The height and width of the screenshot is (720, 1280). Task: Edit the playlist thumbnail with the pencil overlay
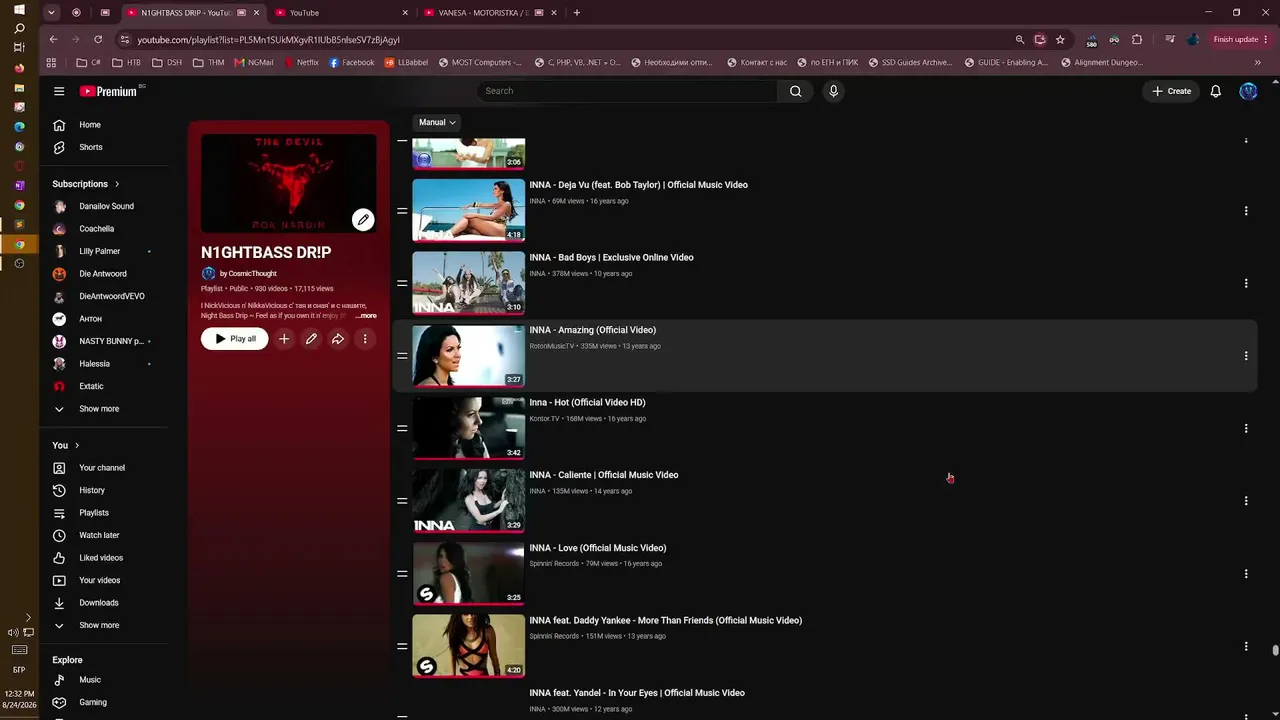[x=363, y=220]
